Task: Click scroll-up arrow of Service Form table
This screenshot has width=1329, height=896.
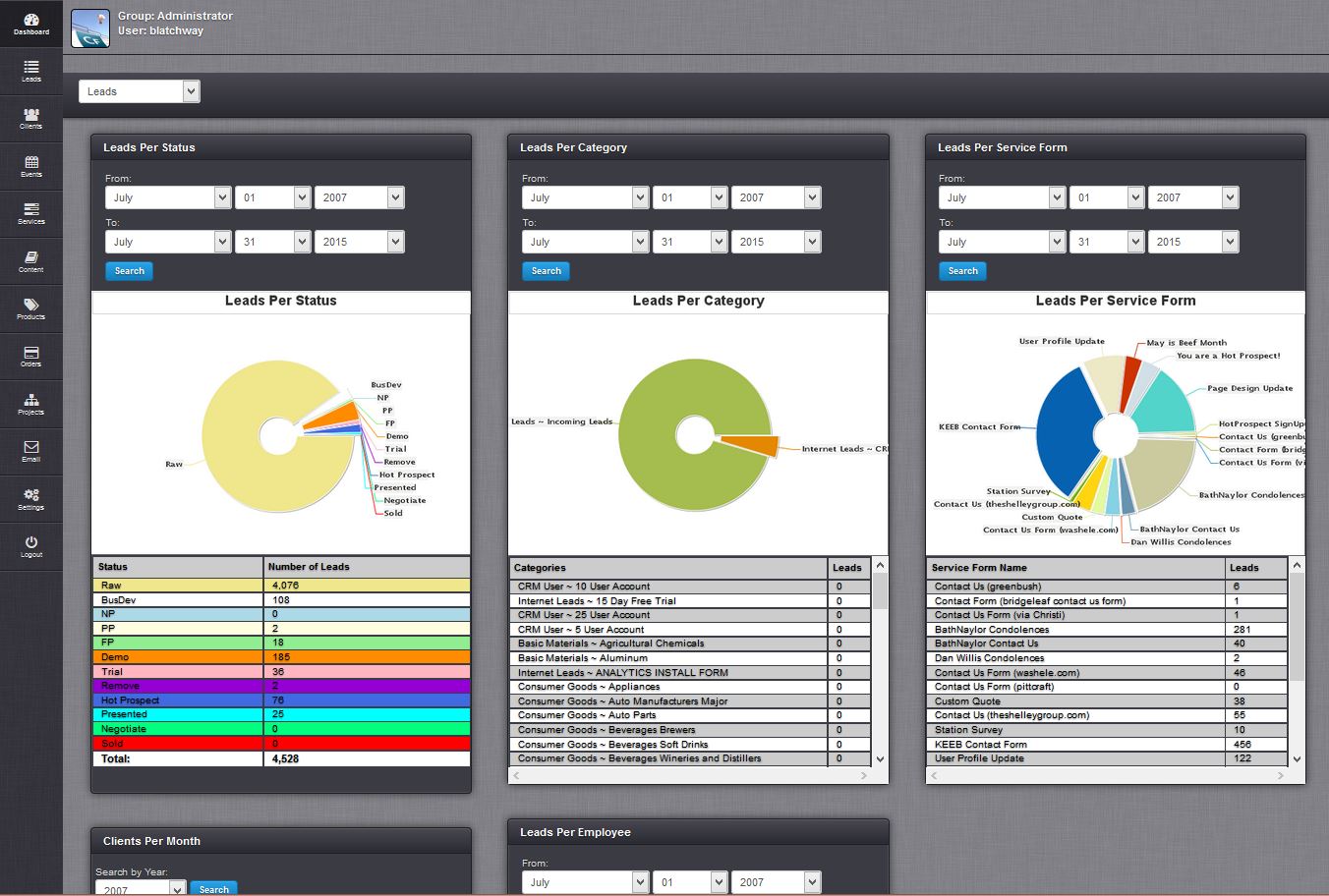Action: [x=1297, y=565]
